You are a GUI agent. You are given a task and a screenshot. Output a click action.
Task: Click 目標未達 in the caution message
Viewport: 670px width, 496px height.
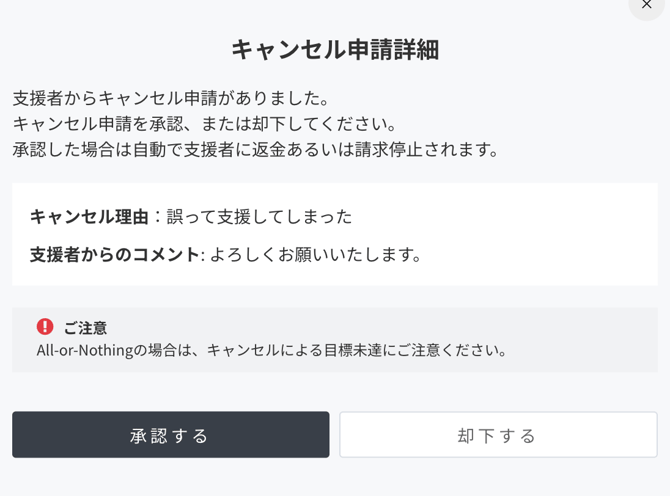[x=353, y=350]
